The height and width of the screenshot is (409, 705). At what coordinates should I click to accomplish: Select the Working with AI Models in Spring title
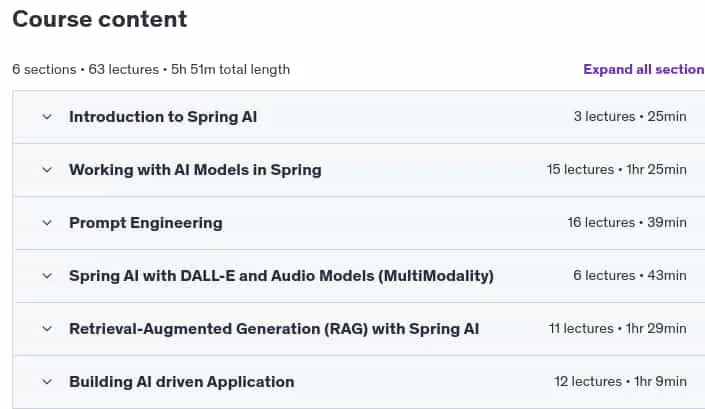pos(195,170)
